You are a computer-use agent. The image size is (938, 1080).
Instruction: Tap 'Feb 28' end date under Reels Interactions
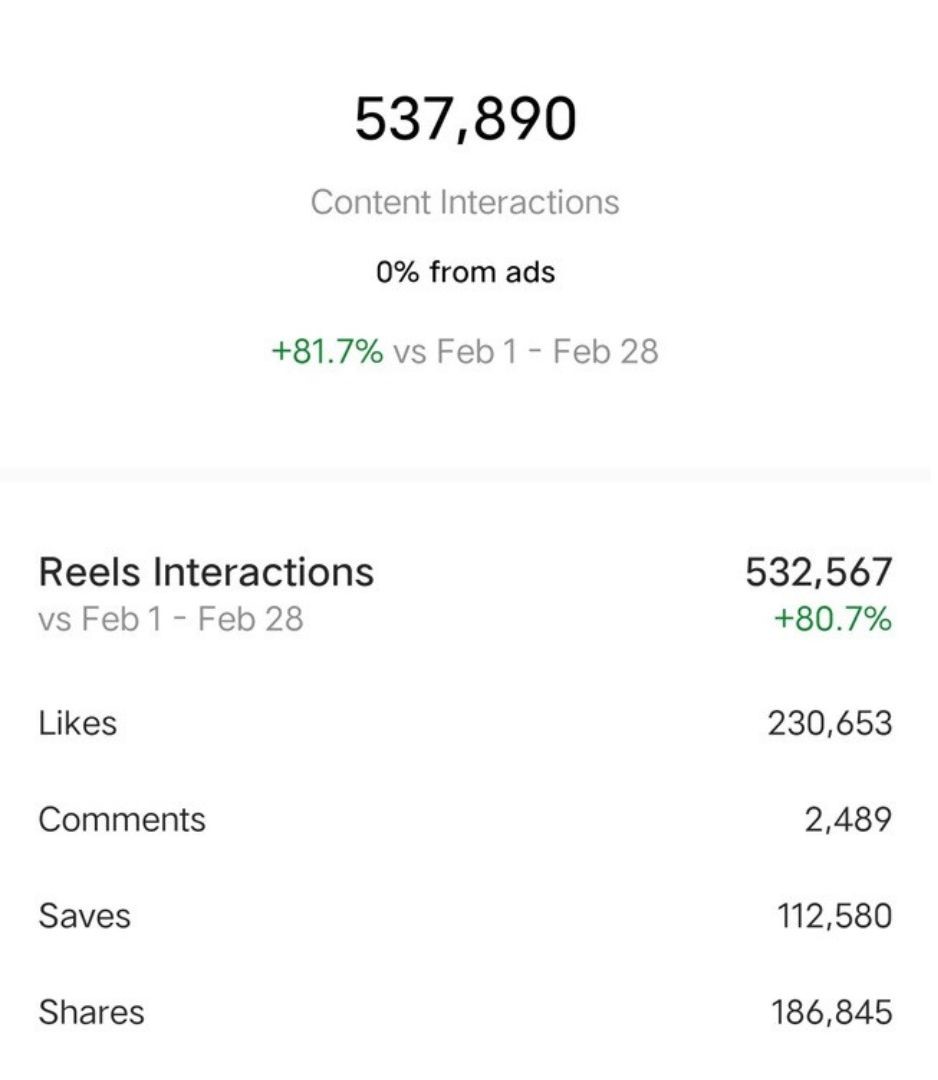click(250, 618)
